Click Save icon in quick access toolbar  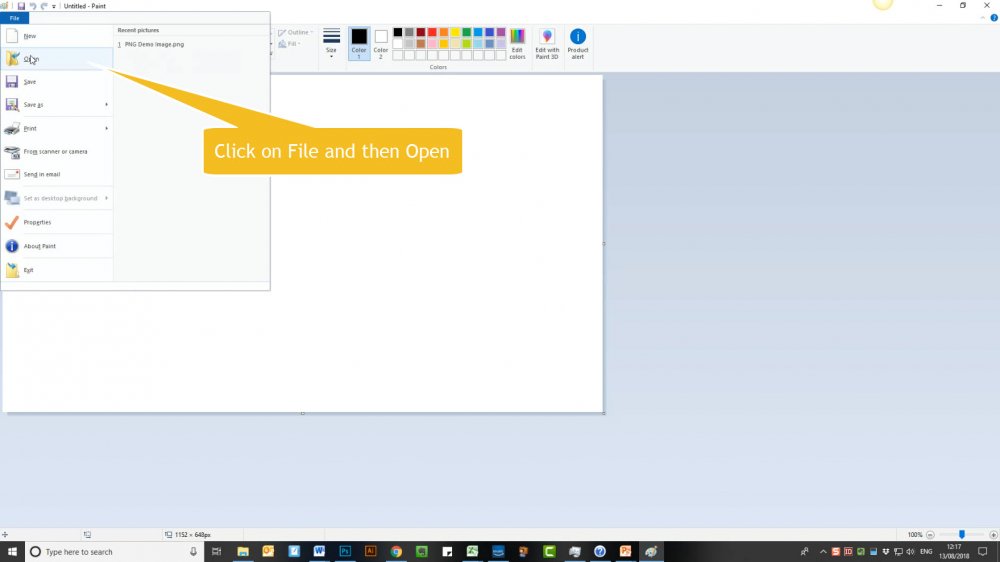point(21,6)
